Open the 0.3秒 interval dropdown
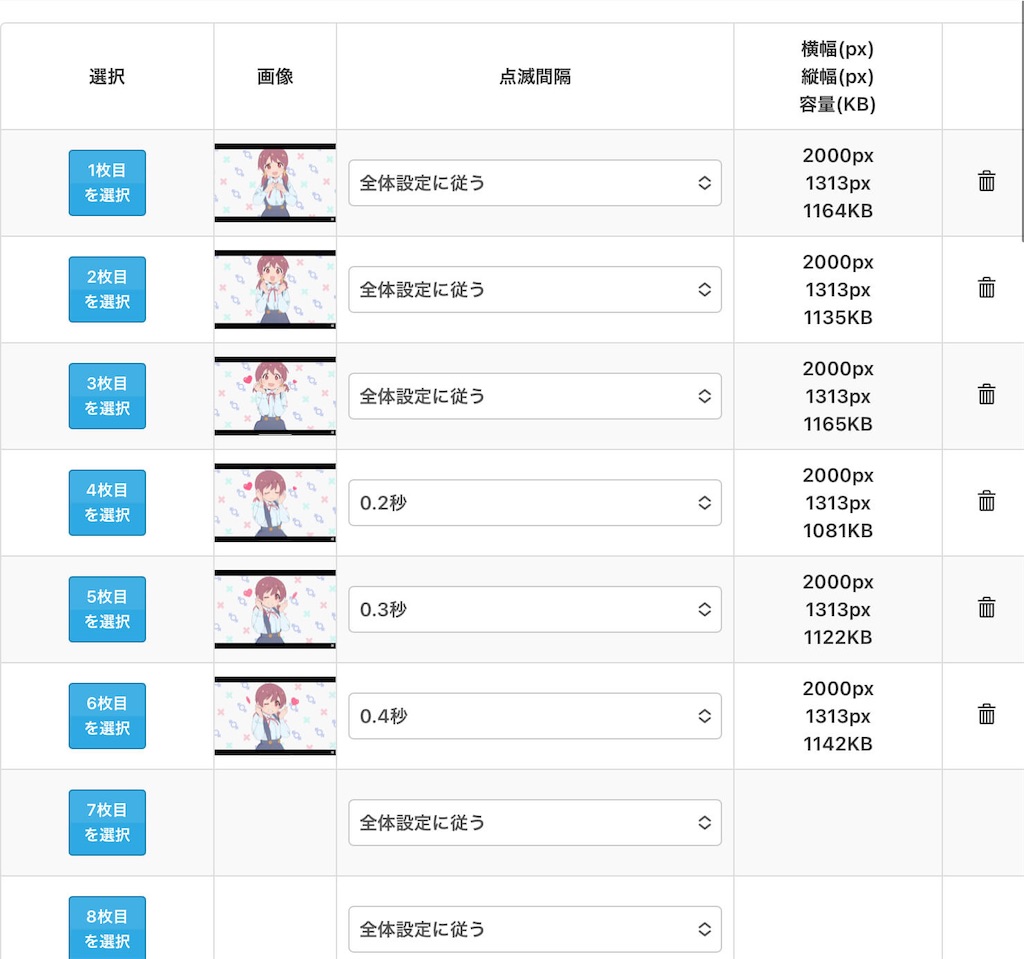Viewport: 1024px width, 959px height. tap(535, 609)
